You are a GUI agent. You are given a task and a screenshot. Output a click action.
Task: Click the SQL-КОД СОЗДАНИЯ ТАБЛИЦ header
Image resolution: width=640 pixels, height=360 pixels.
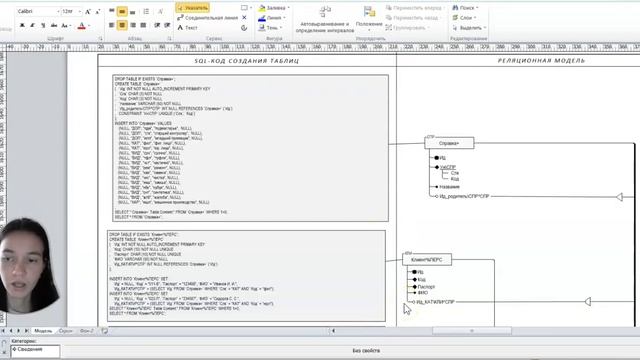pyautogui.click(x=247, y=61)
